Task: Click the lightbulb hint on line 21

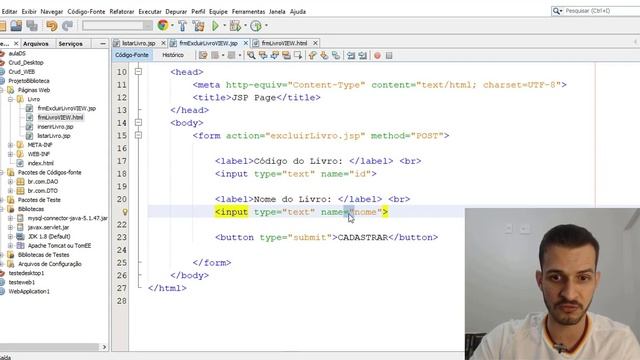Action: click(125, 212)
